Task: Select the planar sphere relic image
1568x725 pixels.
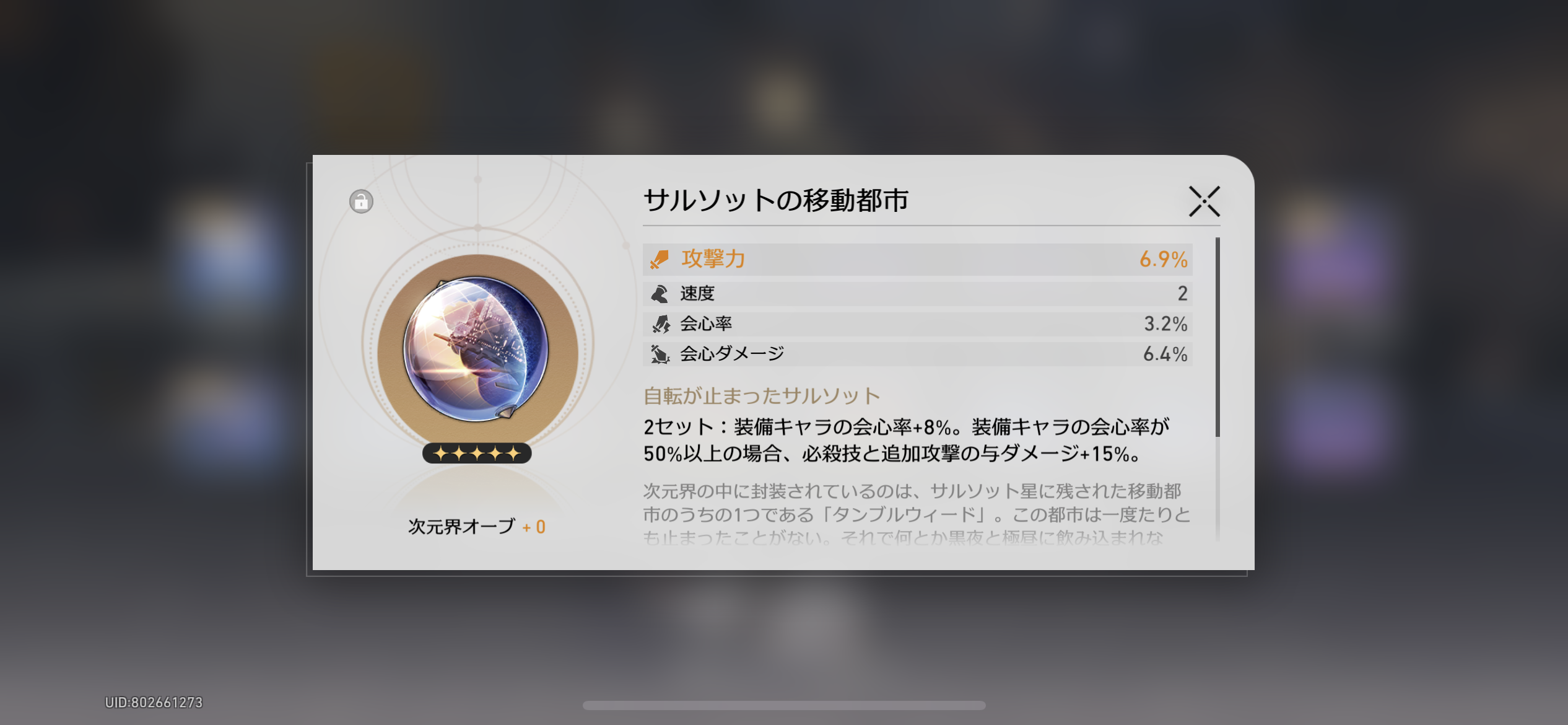Action: click(476, 349)
